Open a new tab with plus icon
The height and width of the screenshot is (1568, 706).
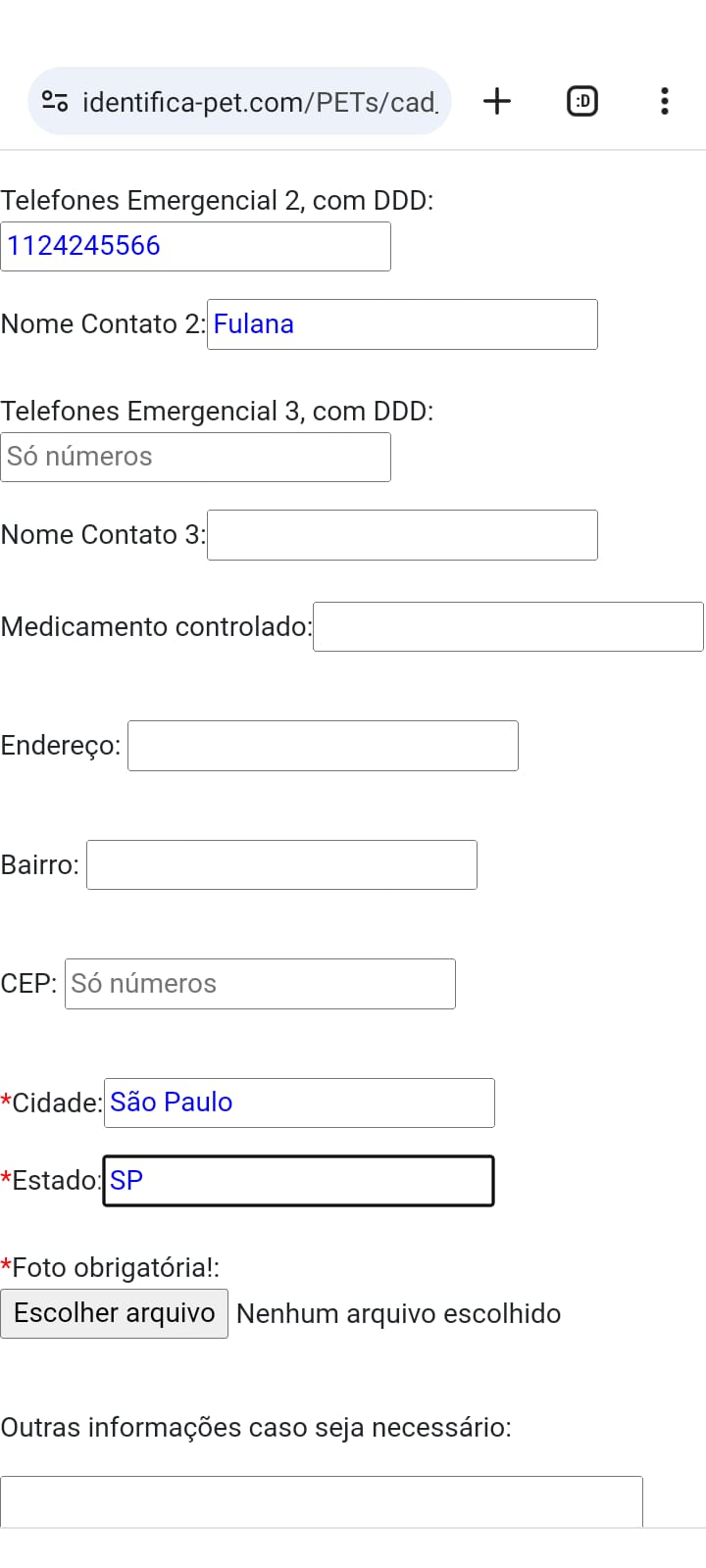(497, 101)
